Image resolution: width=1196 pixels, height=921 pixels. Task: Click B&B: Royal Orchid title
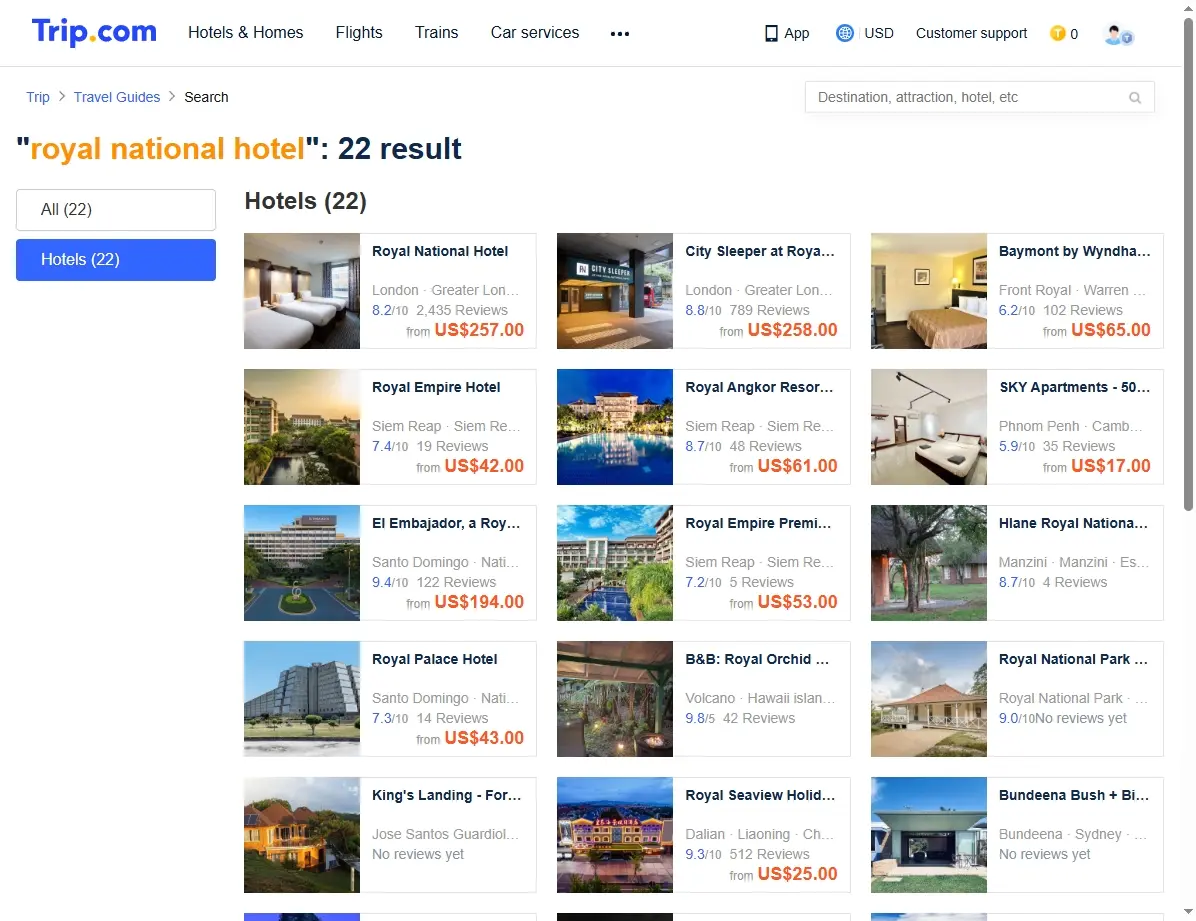(757, 659)
